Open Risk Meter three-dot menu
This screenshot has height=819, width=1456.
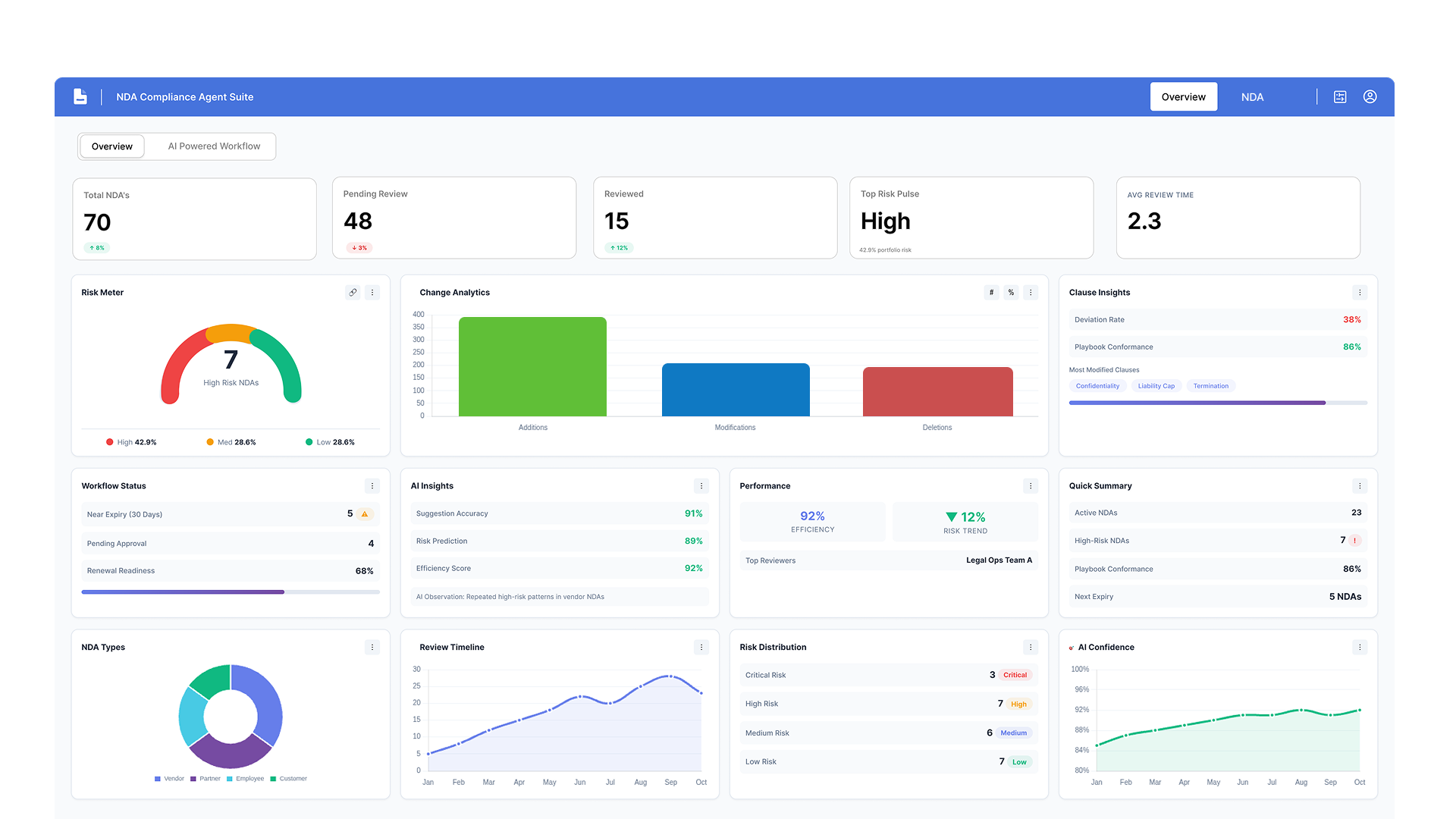tap(372, 292)
